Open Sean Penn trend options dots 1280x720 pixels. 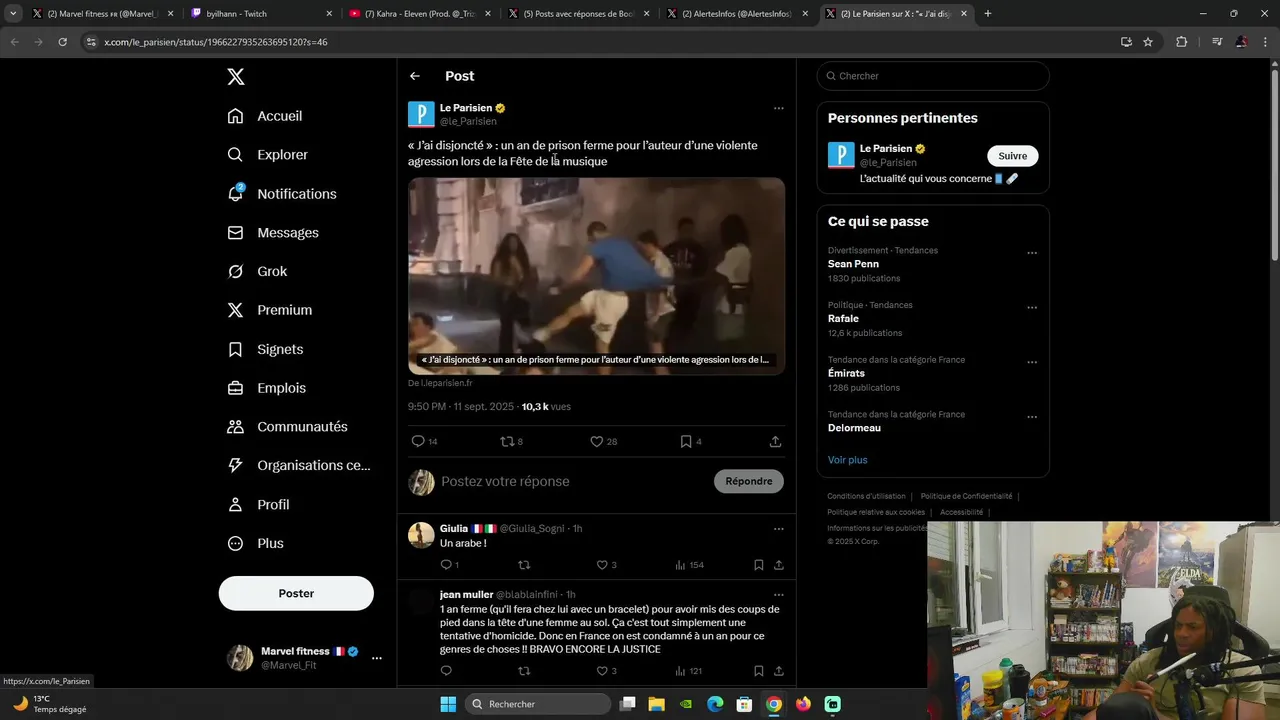click(1032, 253)
